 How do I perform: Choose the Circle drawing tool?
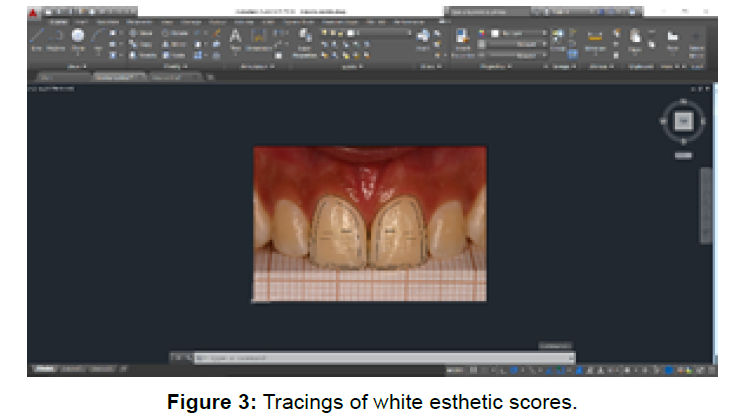[x=78, y=39]
